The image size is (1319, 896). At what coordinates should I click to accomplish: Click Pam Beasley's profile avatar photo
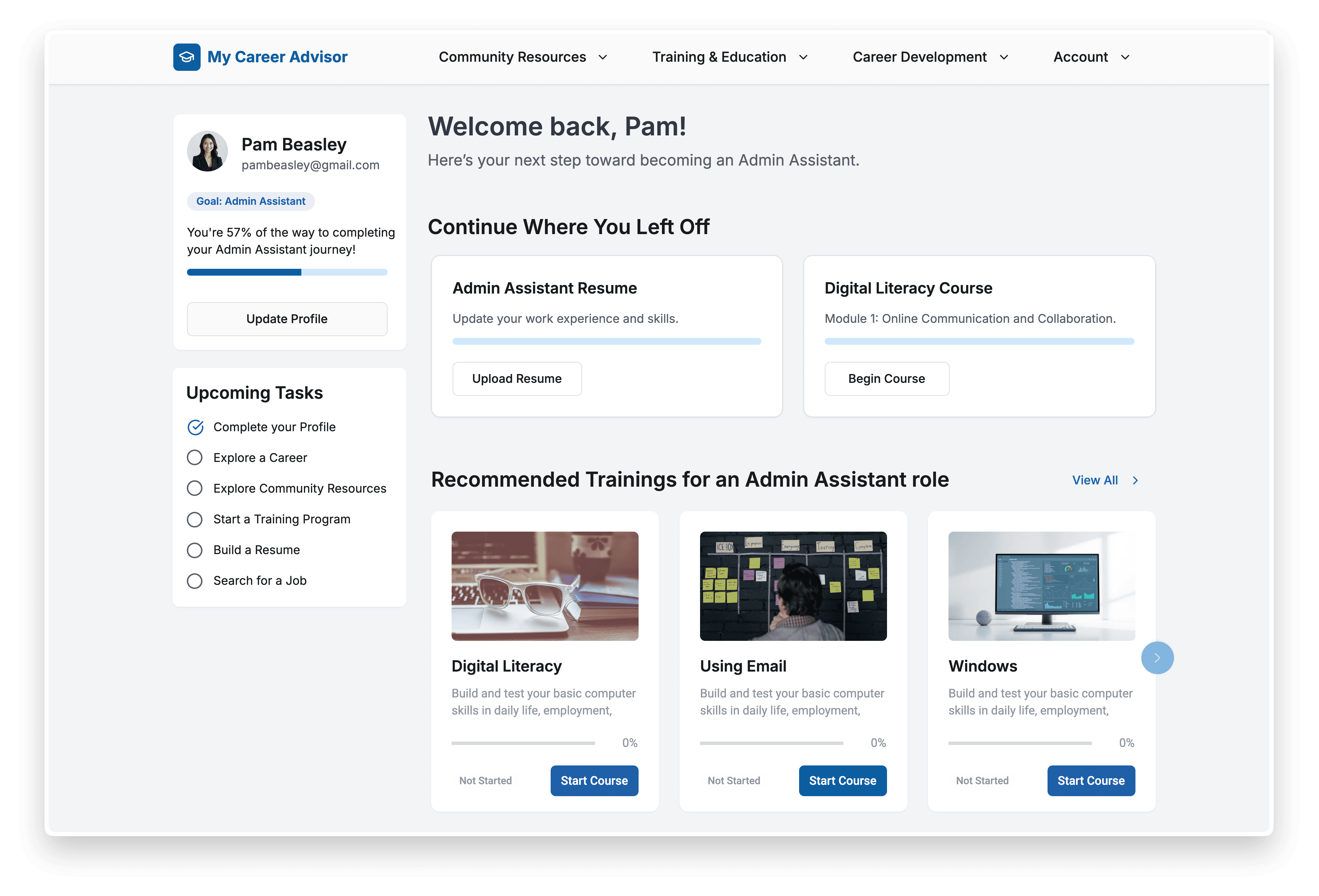(x=207, y=152)
